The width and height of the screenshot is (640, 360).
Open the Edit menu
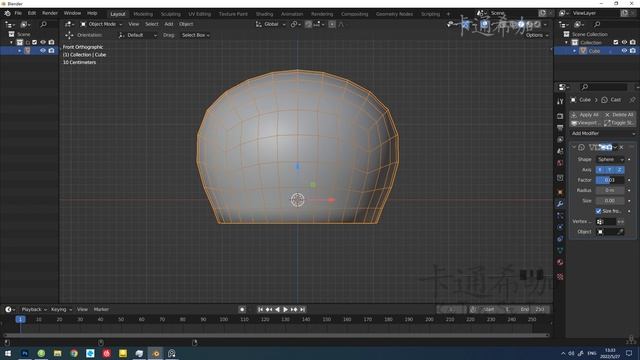32,13
